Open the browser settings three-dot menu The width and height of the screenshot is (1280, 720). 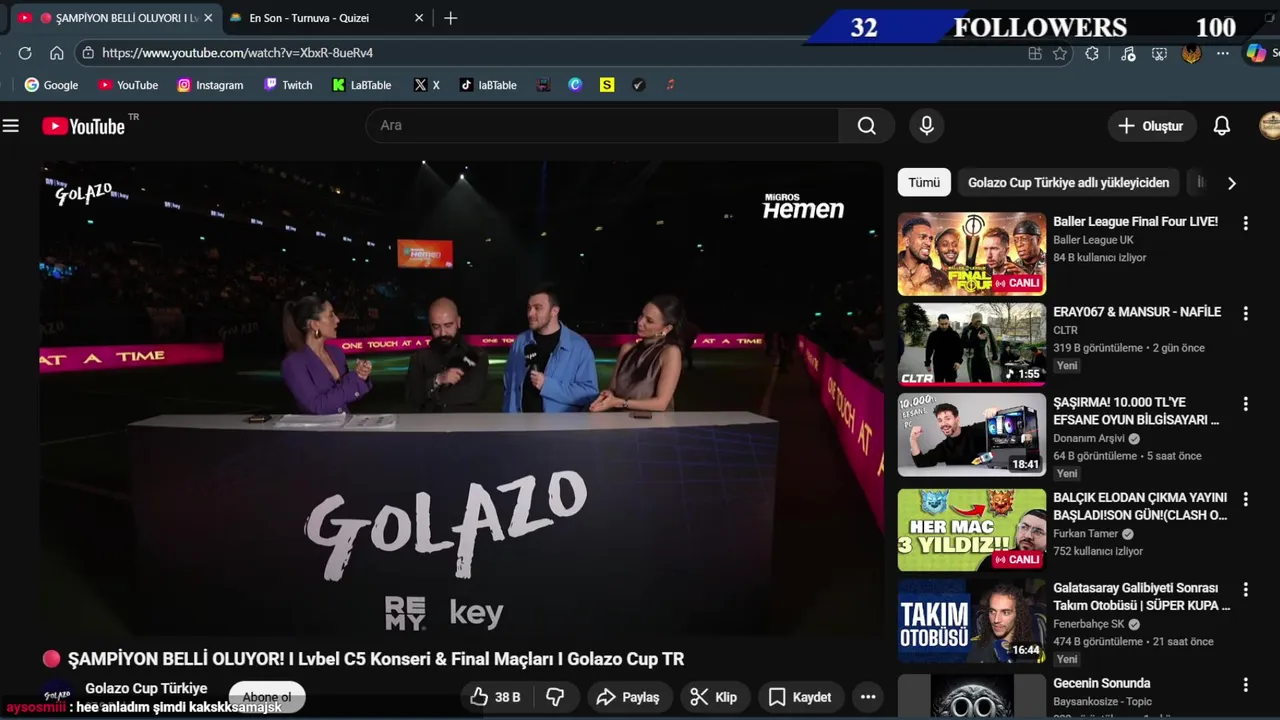[x=1223, y=54]
